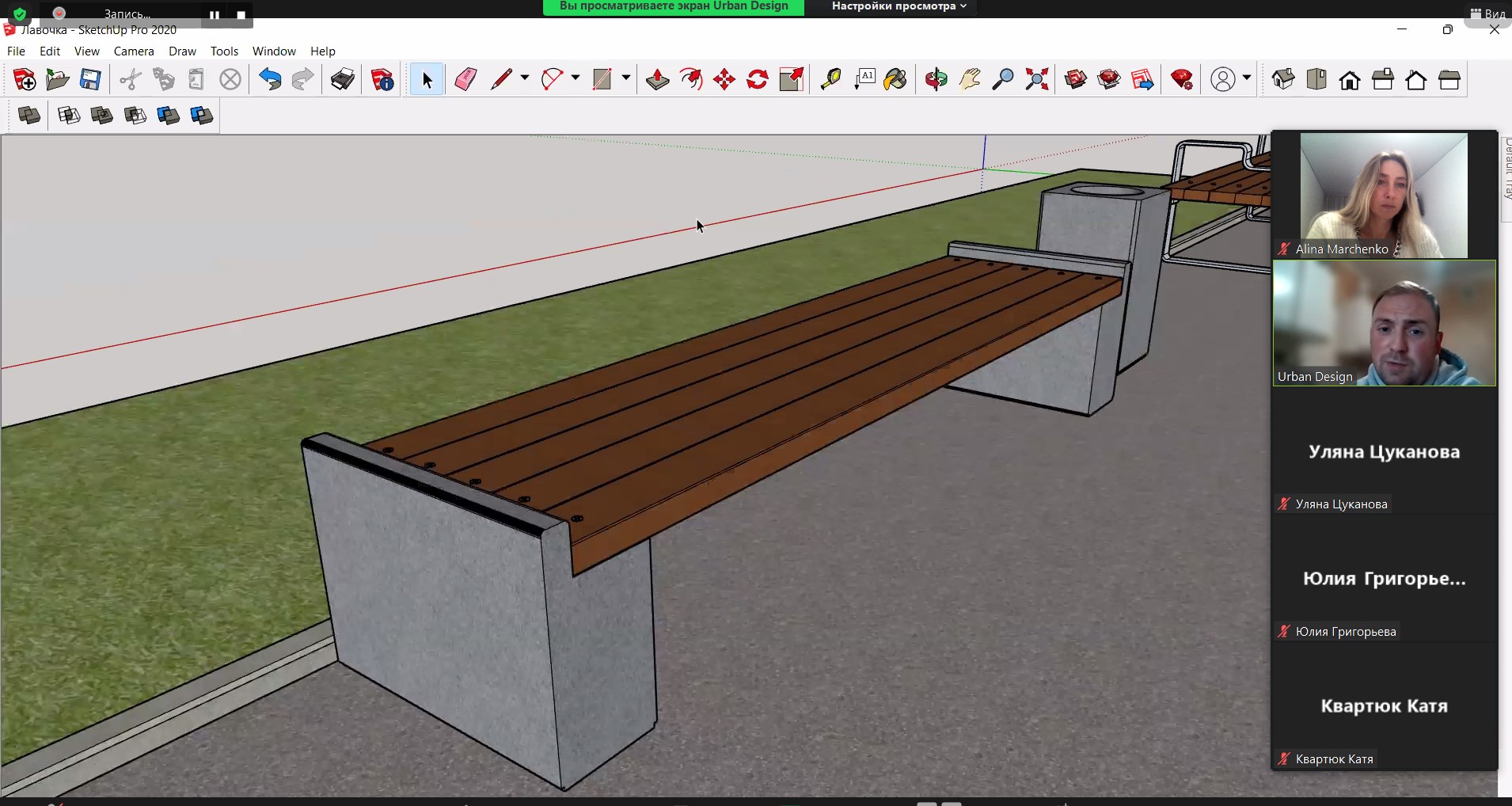Select the Line pencil tool

[501, 79]
